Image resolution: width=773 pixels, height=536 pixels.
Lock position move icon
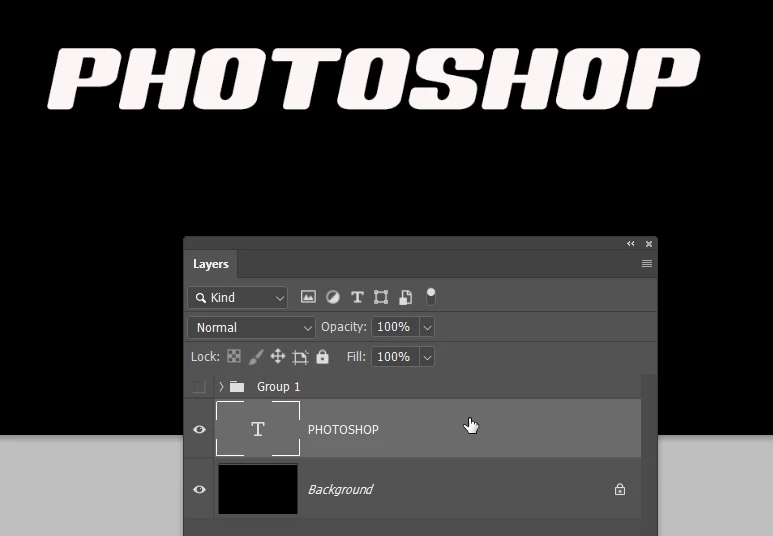pyautogui.click(x=278, y=356)
